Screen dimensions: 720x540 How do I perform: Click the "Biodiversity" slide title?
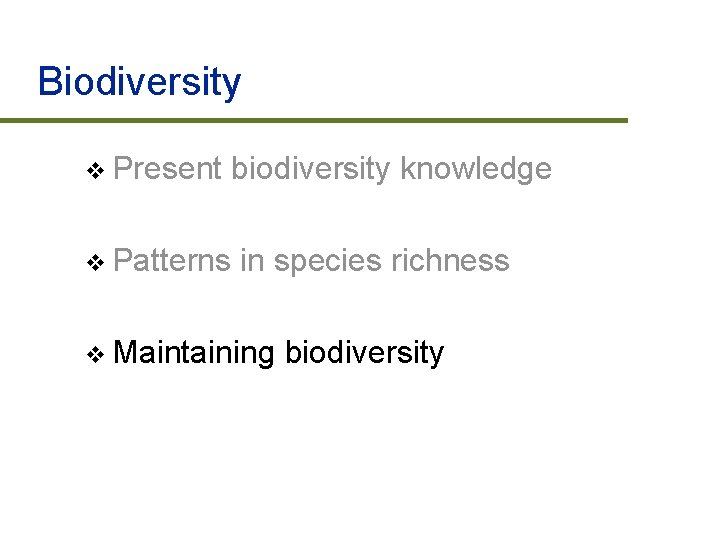click(x=139, y=82)
